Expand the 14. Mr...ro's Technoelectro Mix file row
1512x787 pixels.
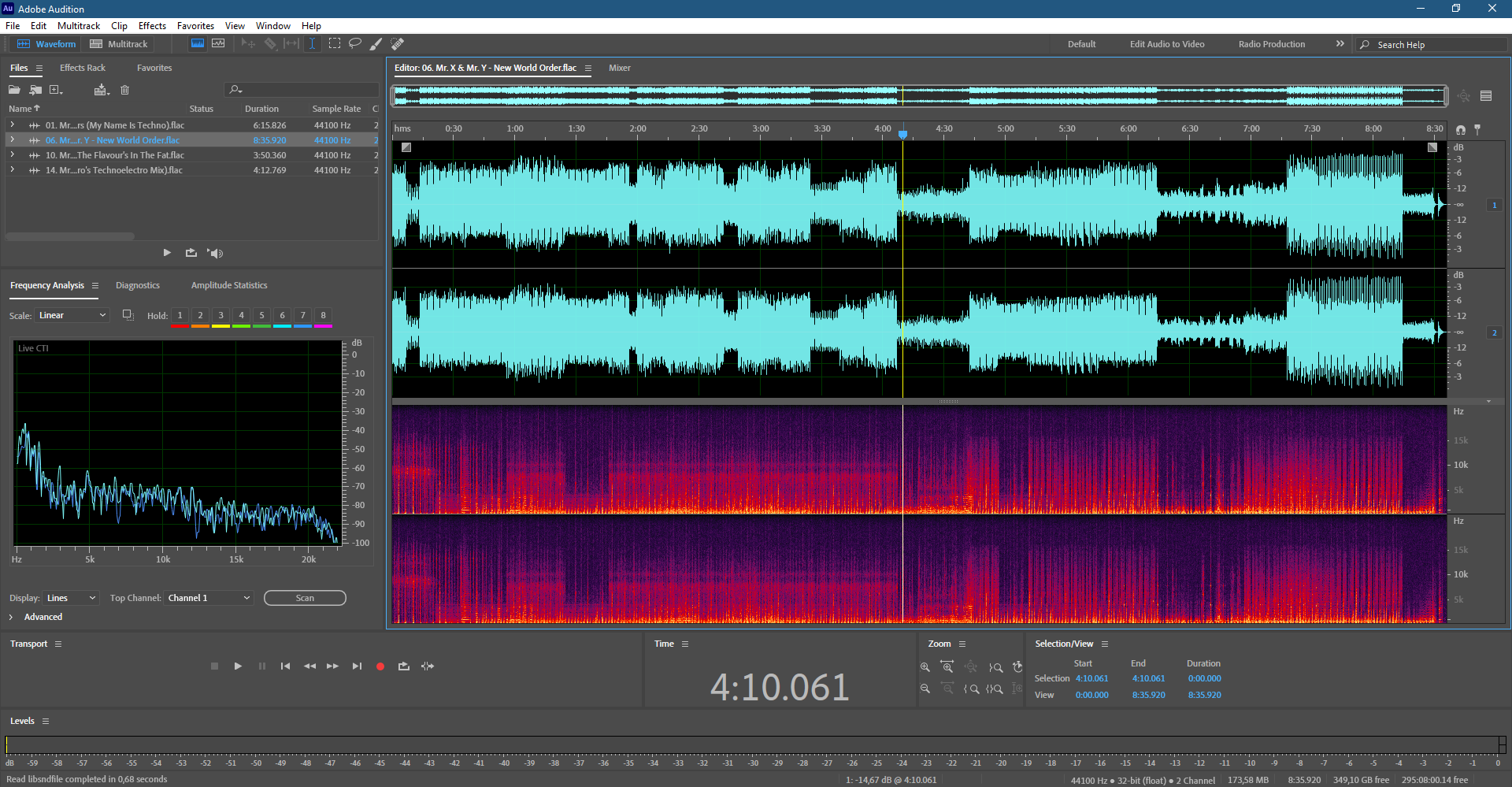coord(12,170)
